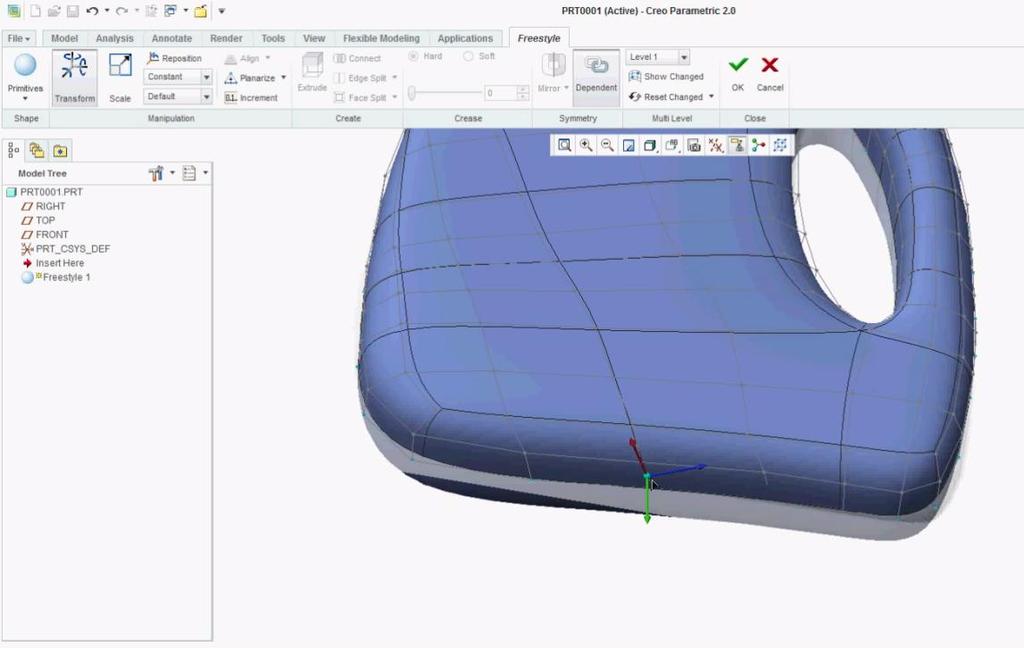Switch to the Analysis tab
This screenshot has width=1024, height=648.
pyautogui.click(x=114, y=39)
